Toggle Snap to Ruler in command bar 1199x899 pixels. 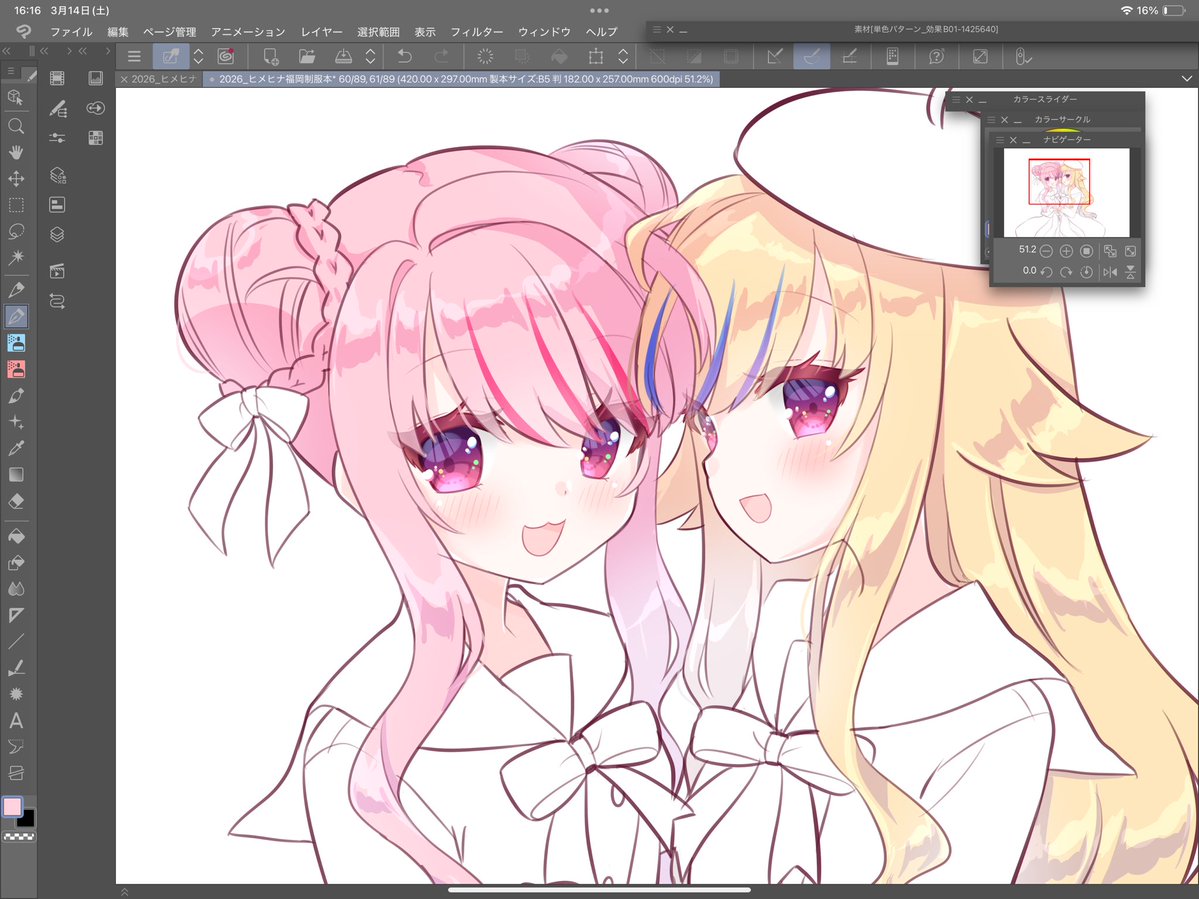pyautogui.click(x=775, y=56)
